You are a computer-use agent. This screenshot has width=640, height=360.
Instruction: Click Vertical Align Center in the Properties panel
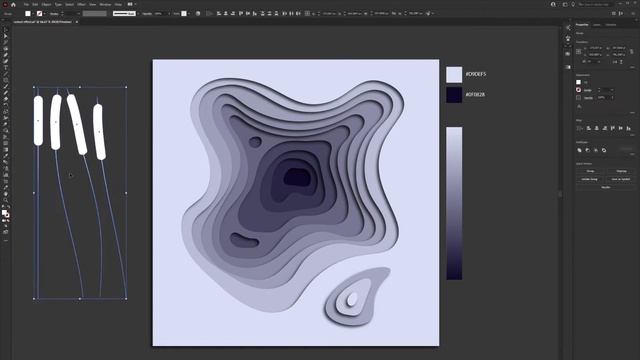(x=620, y=128)
